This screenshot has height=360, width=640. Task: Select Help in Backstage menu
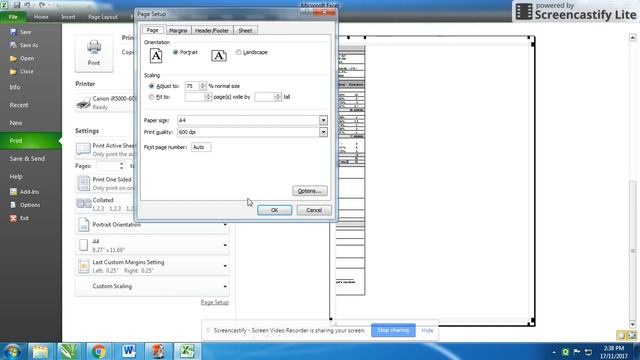click(x=16, y=176)
